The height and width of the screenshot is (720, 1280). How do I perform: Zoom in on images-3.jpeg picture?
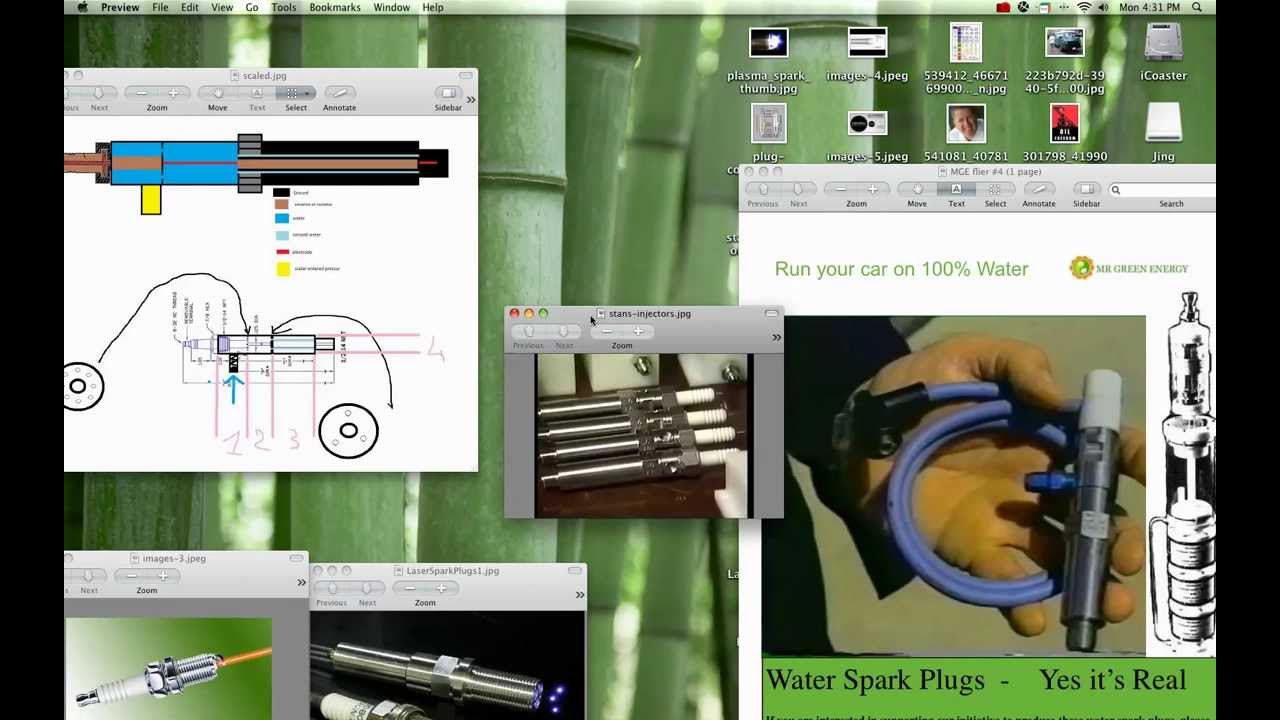coord(162,576)
